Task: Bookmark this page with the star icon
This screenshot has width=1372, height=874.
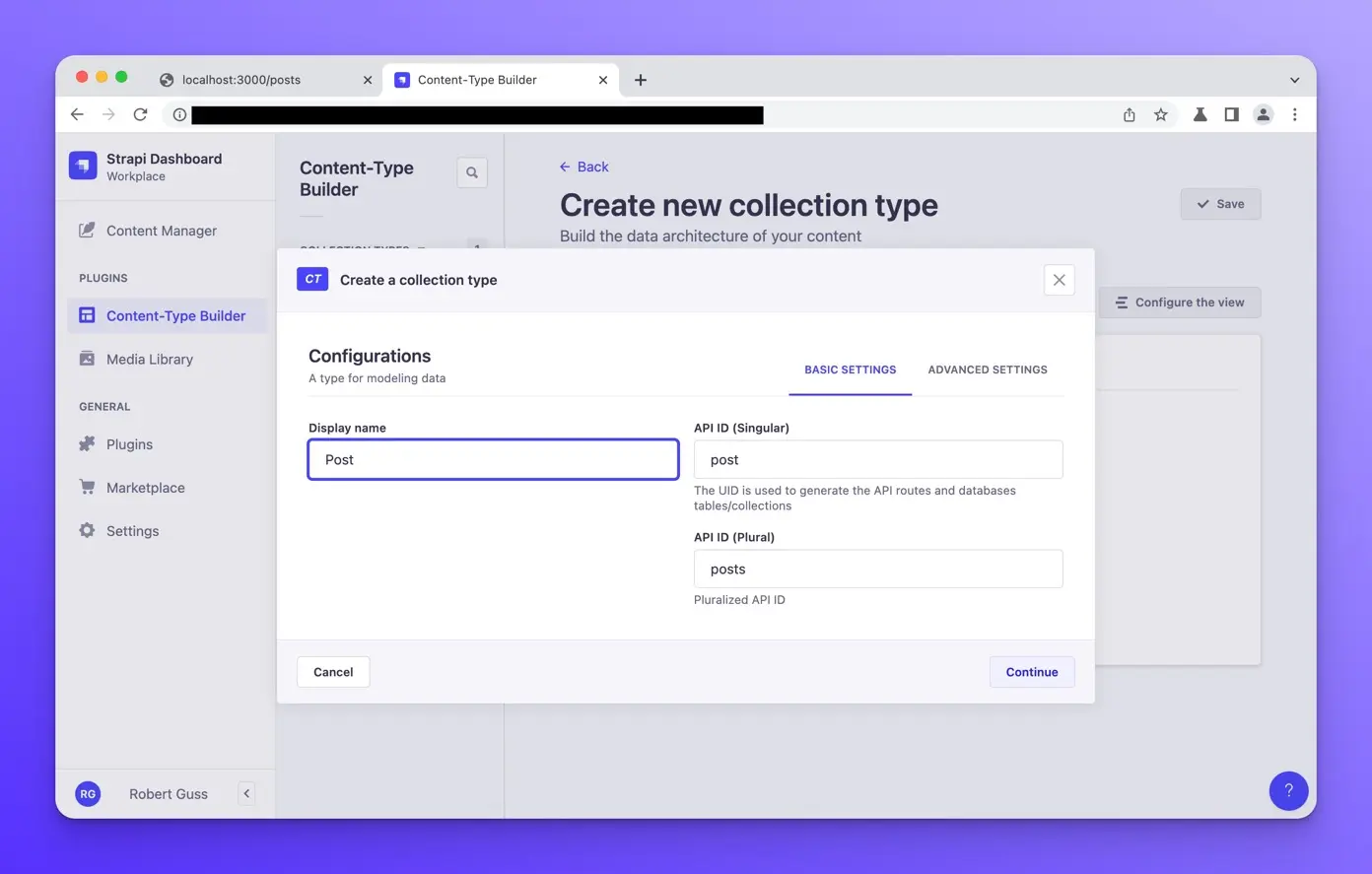Action: coord(1161,114)
